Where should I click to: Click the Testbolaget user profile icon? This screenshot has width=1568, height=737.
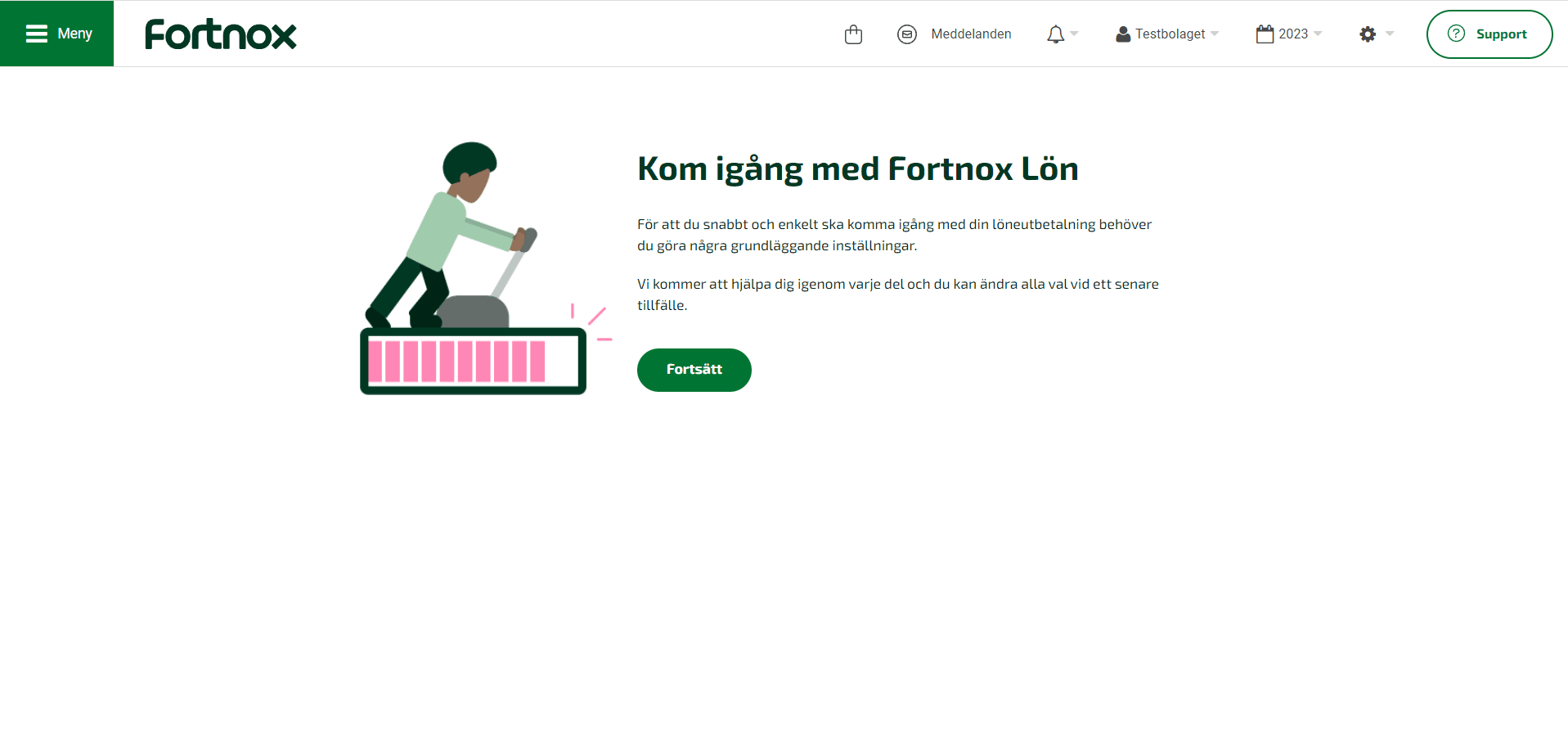coord(1123,34)
